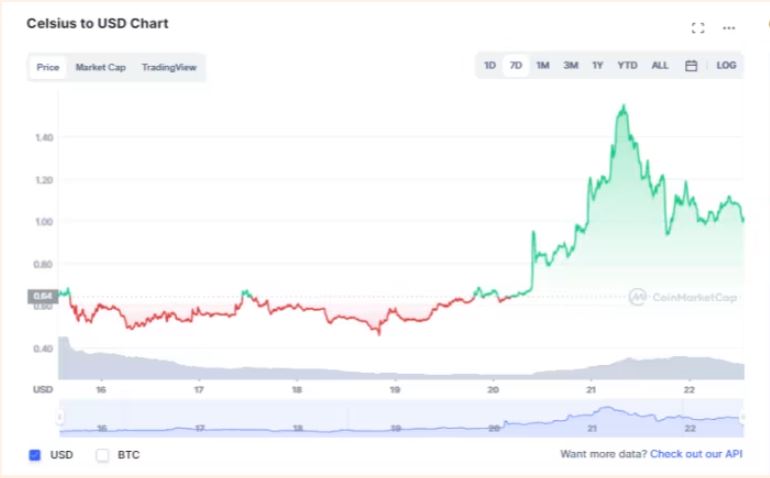This screenshot has height=478, width=770.
Task: Open the Check out our API link
Action: [x=696, y=454]
